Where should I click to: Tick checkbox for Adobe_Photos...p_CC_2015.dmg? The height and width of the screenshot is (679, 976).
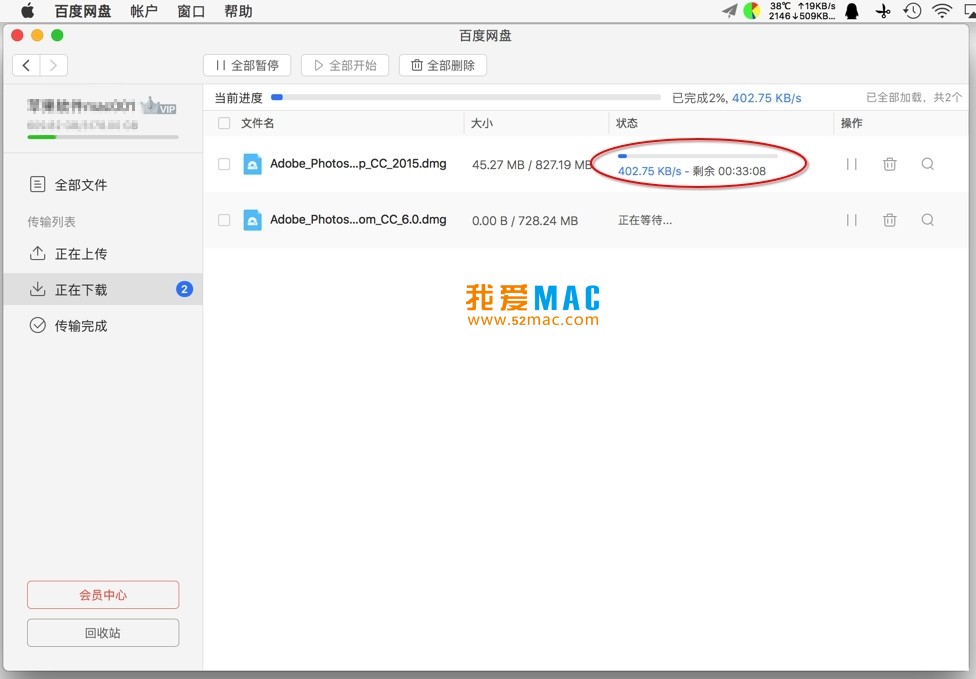224,164
